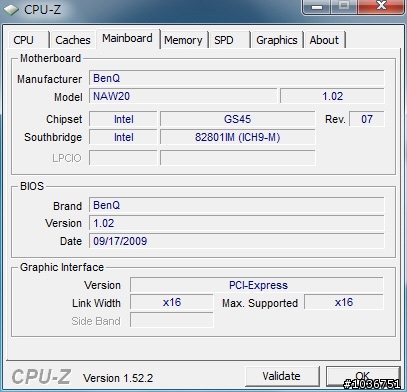Screen dimensions: 407x392
Task: Click the Motherboard group heading
Action: [50, 58]
